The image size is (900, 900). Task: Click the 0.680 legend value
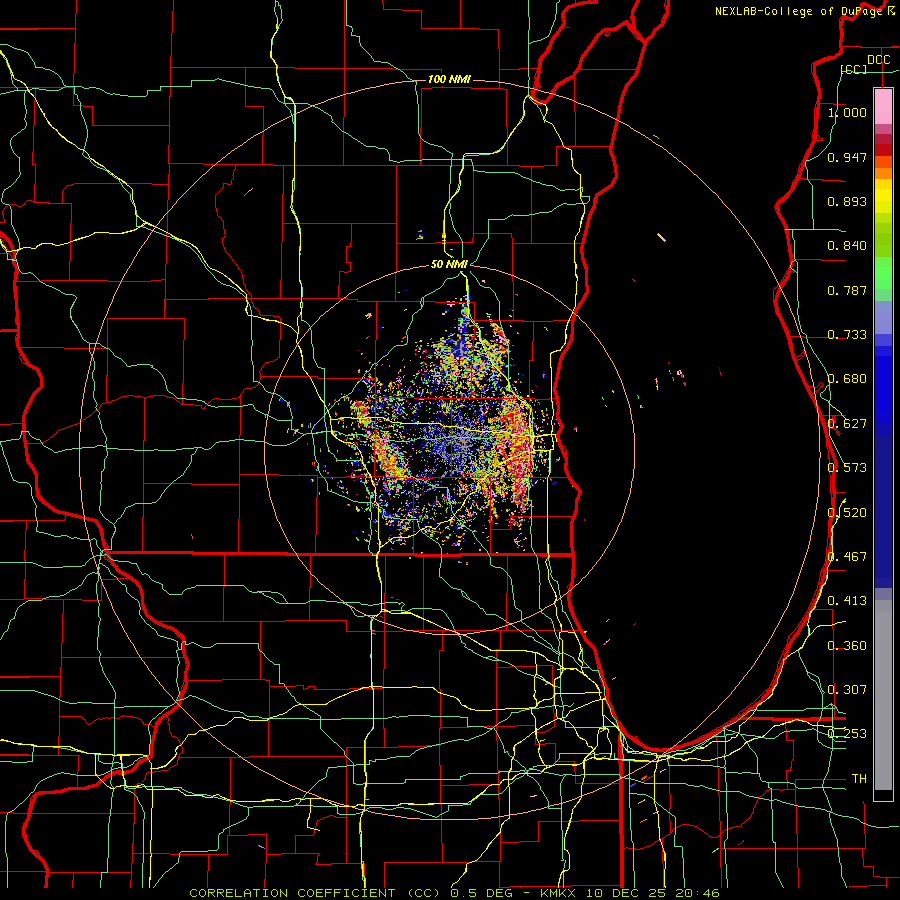coord(847,379)
